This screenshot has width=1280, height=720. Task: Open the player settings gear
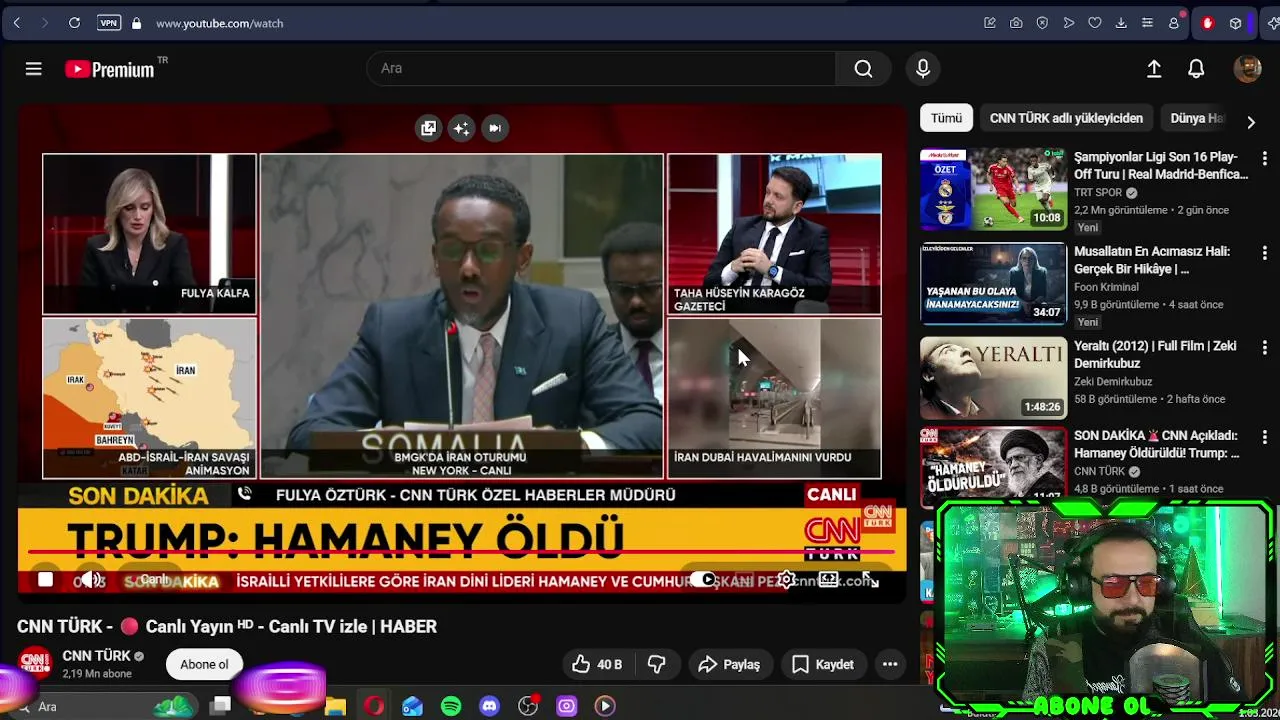tap(787, 579)
